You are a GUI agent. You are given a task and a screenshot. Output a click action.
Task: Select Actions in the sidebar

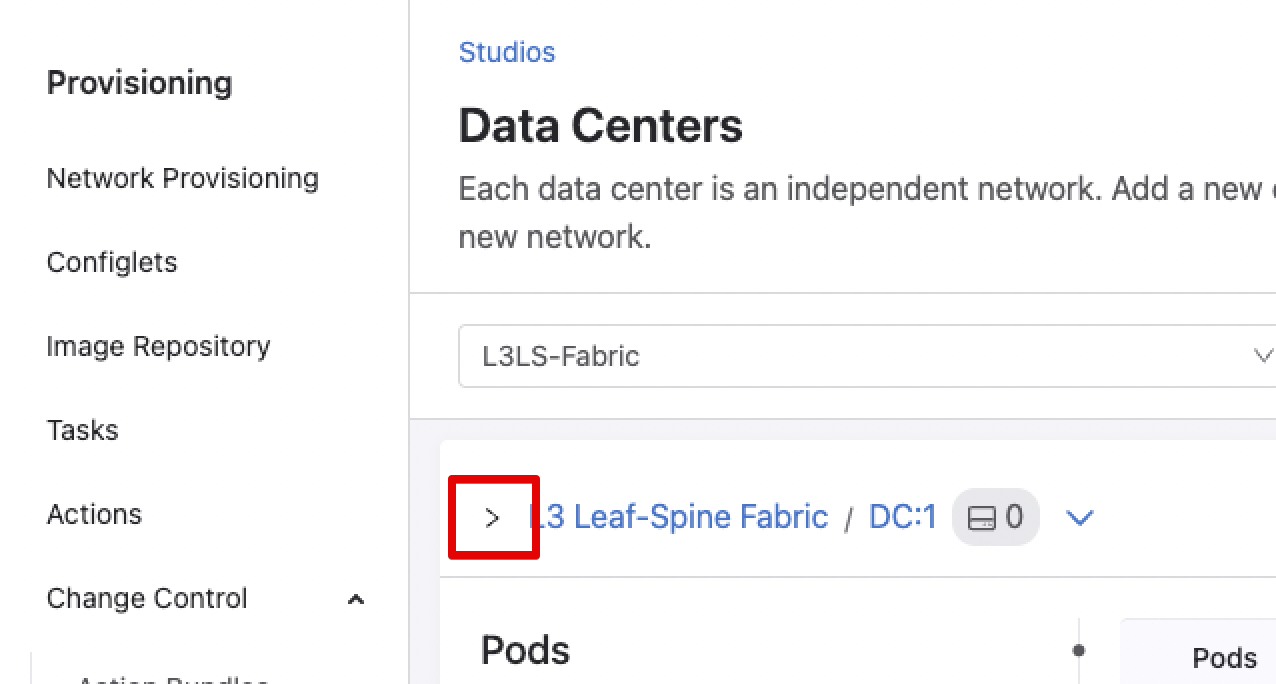(95, 515)
